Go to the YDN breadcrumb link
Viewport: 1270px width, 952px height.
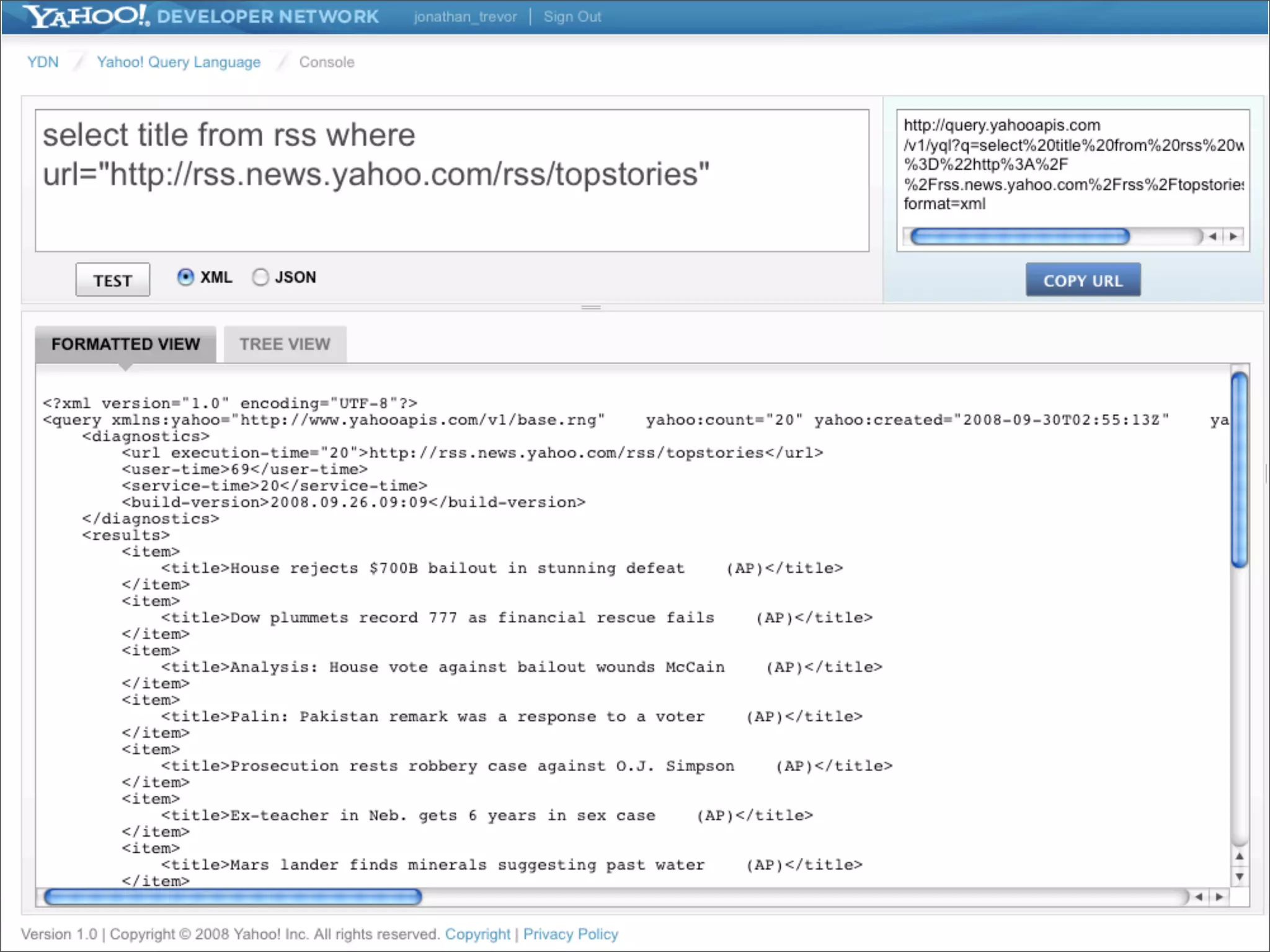pos(43,62)
